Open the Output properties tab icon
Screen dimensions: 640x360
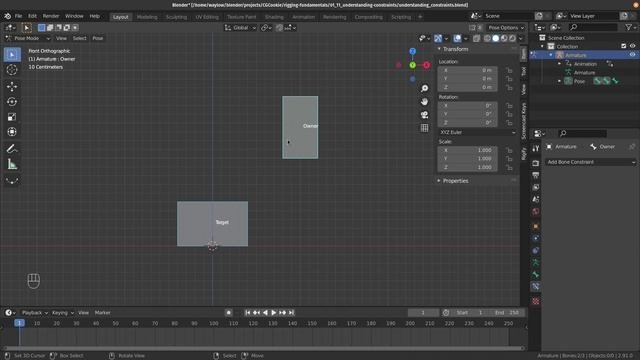(536, 176)
